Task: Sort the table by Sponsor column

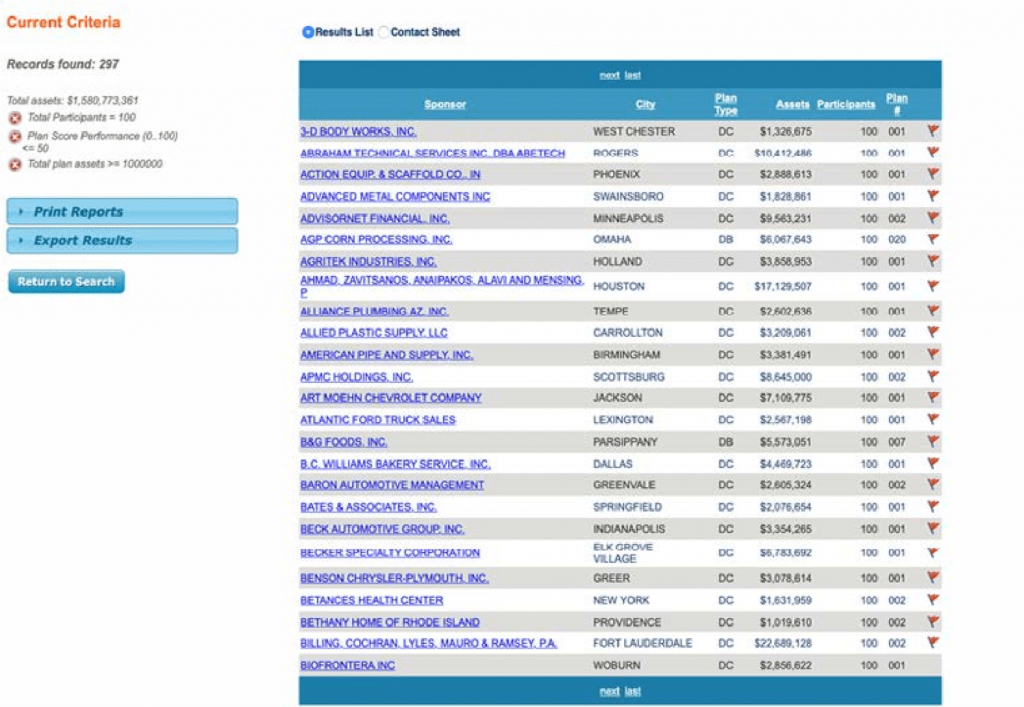Action: pyautogui.click(x=445, y=104)
